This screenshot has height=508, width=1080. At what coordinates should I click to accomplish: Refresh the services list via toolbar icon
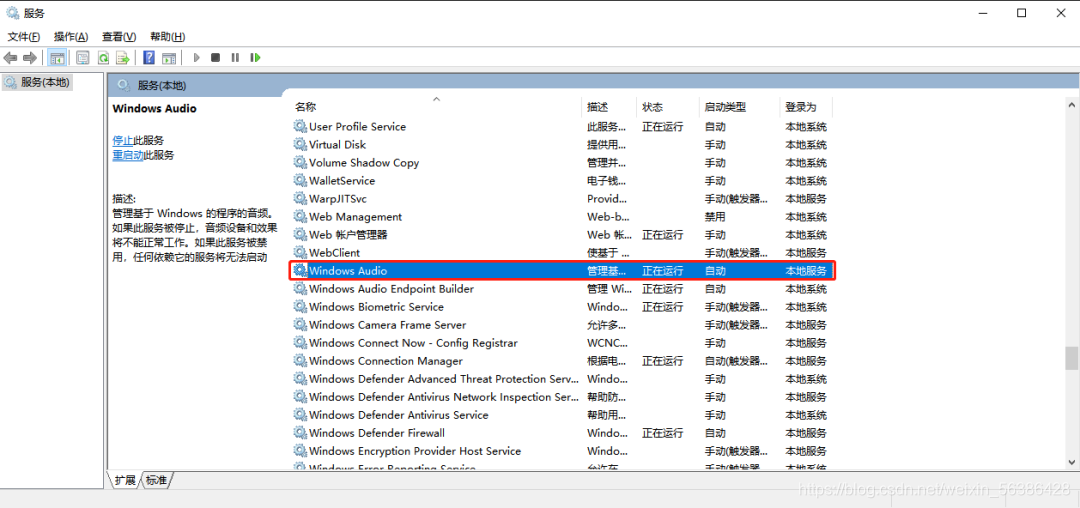click(x=103, y=58)
